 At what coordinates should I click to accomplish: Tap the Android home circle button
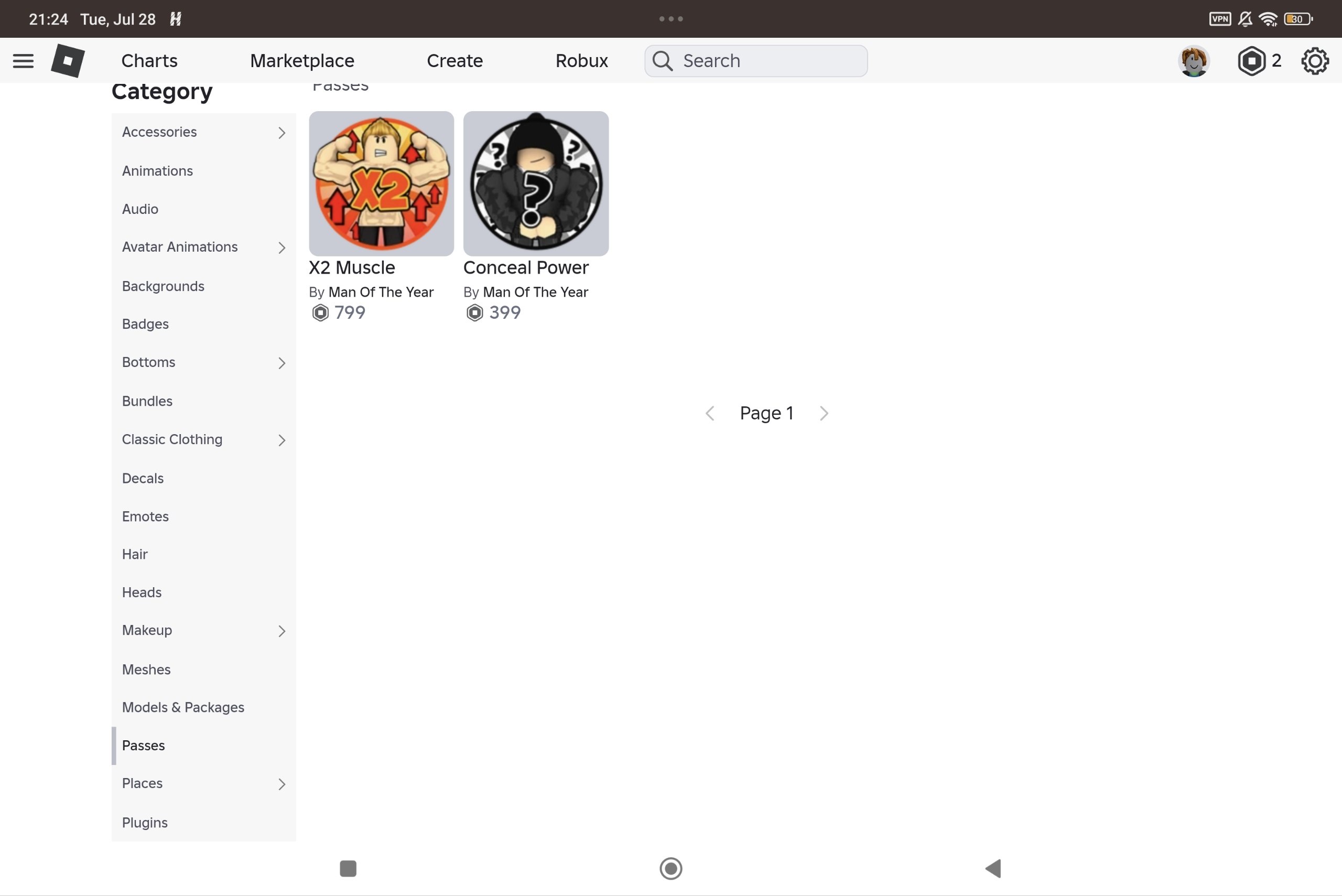(670, 869)
